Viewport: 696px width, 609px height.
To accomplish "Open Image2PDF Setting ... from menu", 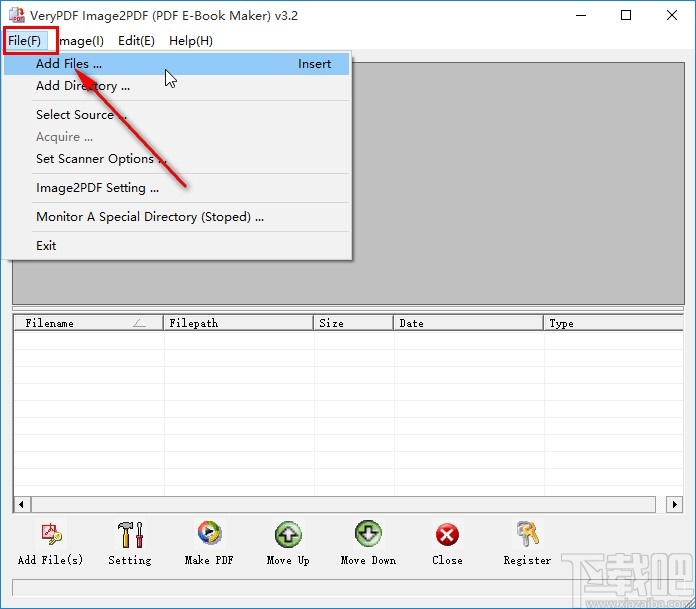I will pos(177,188).
